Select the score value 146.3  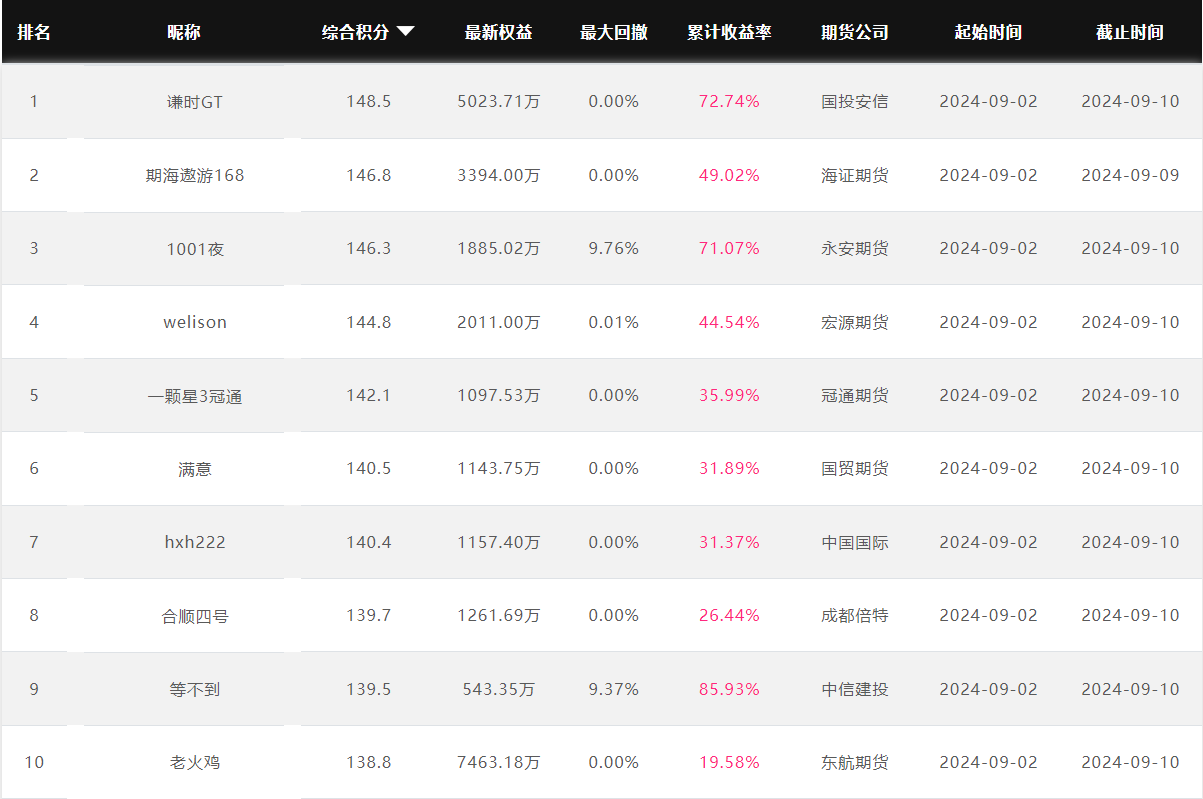tap(369, 249)
